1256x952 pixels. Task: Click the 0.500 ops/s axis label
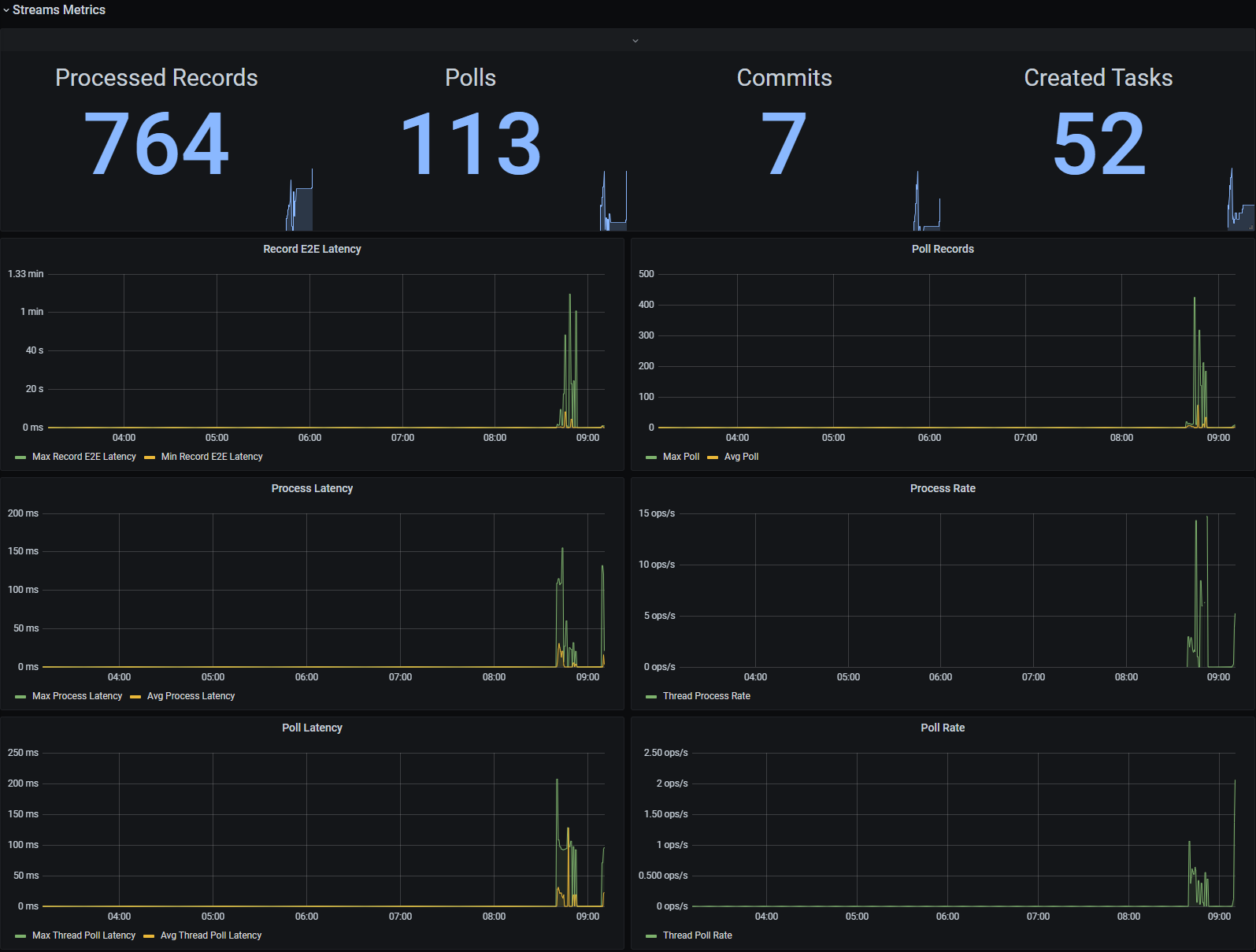tap(663, 876)
